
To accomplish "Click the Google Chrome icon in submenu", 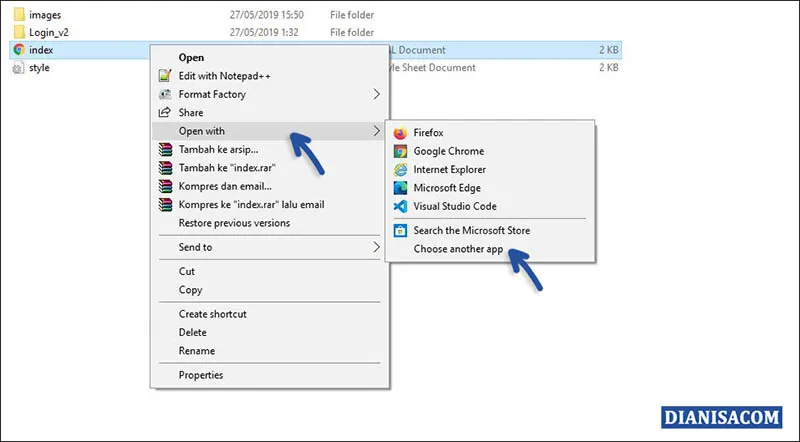I will (401, 151).
